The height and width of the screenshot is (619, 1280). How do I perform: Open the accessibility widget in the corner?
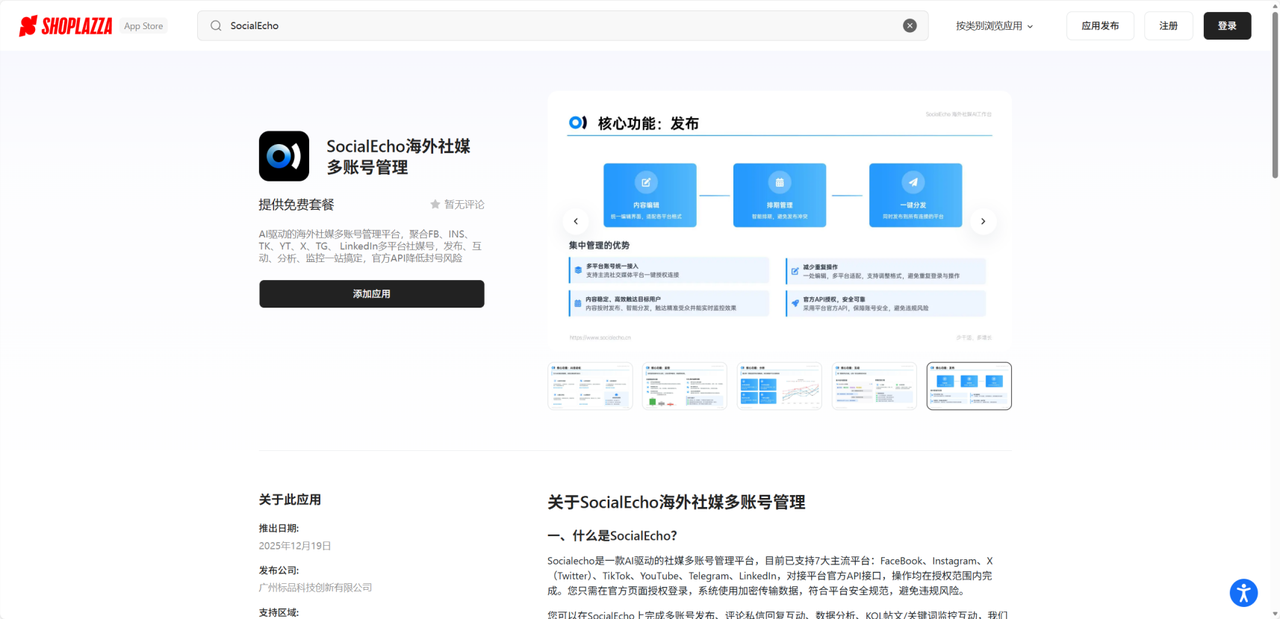tap(1243, 592)
